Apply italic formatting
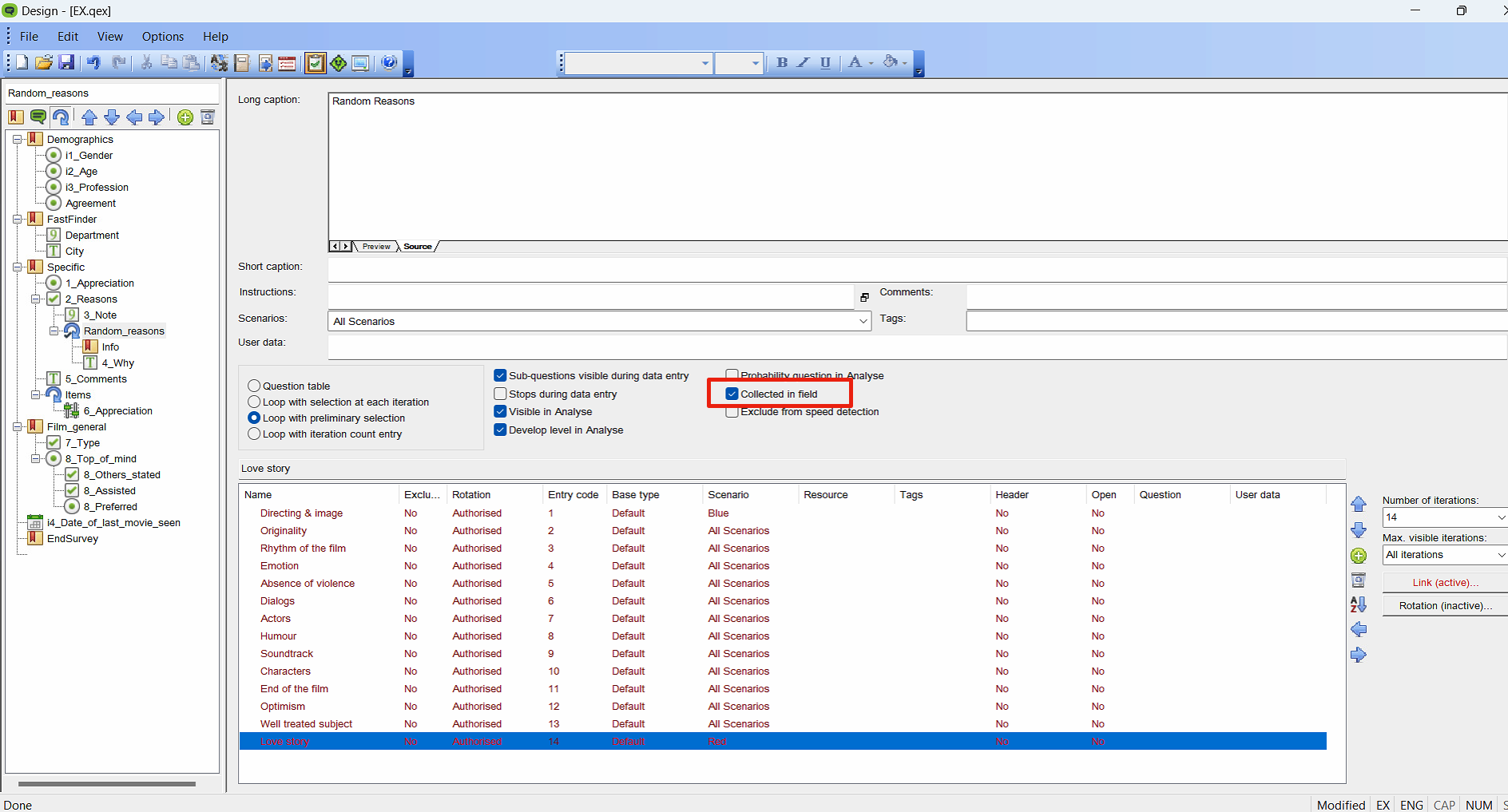Image resolution: width=1508 pixels, height=812 pixels. coord(804,62)
